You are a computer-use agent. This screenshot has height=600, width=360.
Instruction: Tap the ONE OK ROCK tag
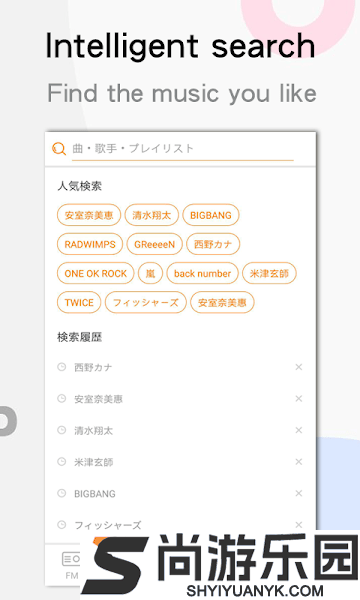96,273
